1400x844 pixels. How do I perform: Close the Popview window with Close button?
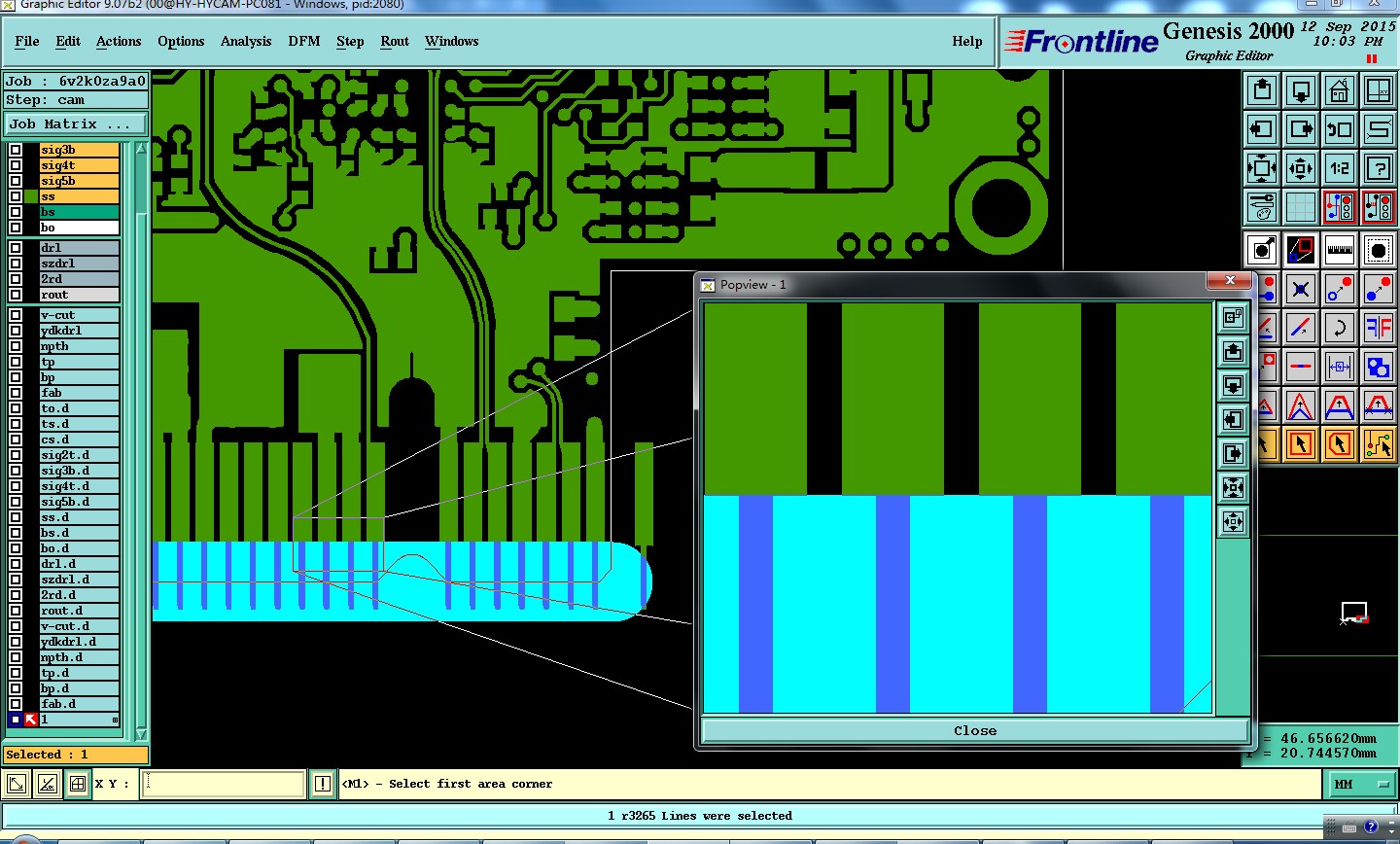coord(975,731)
